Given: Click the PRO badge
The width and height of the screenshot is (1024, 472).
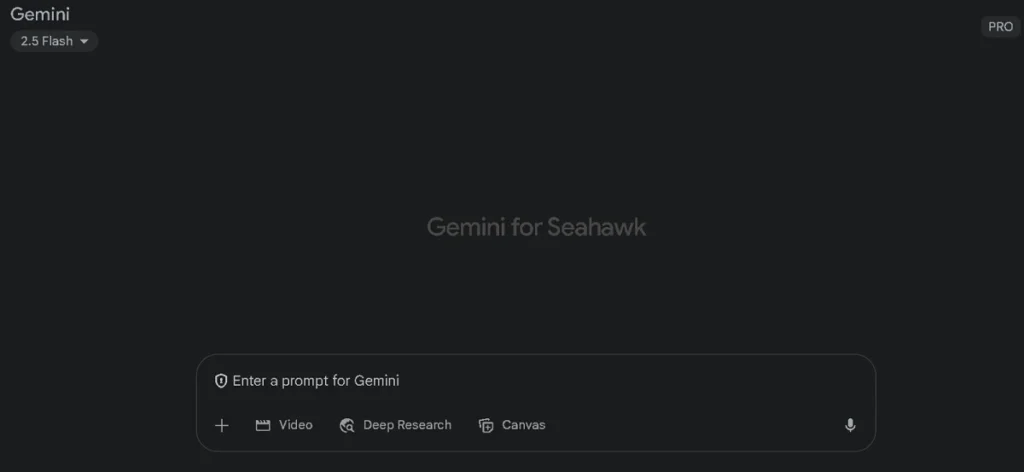Looking at the screenshot, I should (1000, 27).
